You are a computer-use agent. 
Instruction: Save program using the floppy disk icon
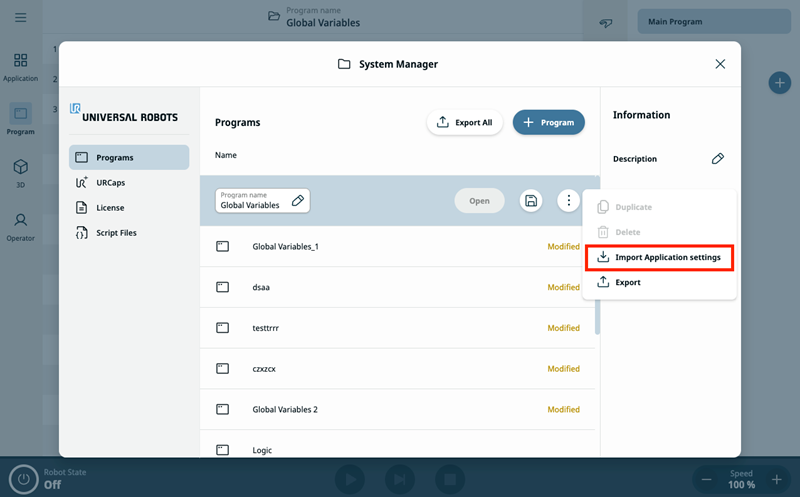531,201
